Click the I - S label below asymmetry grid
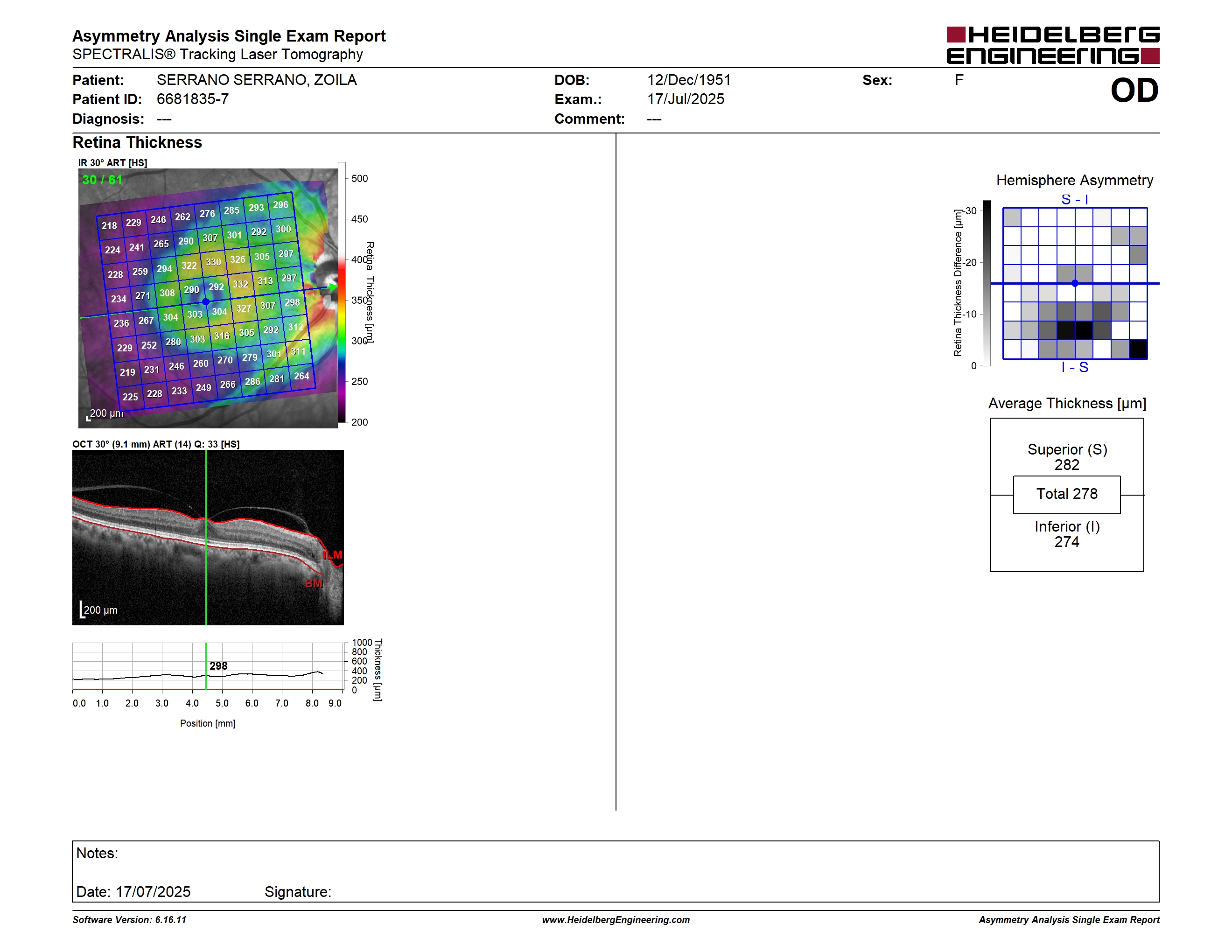Screen dimensions: 1232x952 pyautogui.click(x=1075, y=367)
